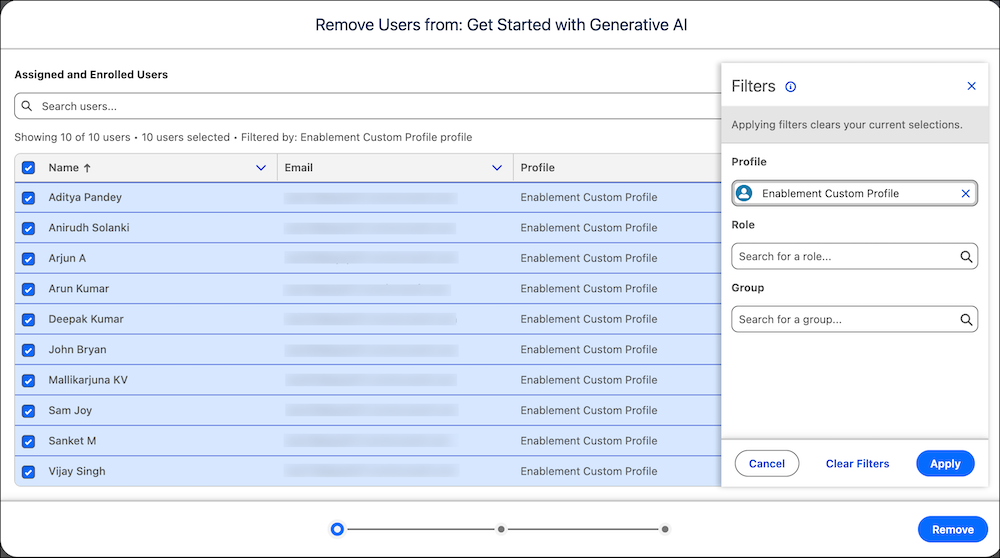The height and width of the screenshot is (558, 1000).
Task: Apply the selected filters
Action: pyautogui.click(x=945, y=464)
